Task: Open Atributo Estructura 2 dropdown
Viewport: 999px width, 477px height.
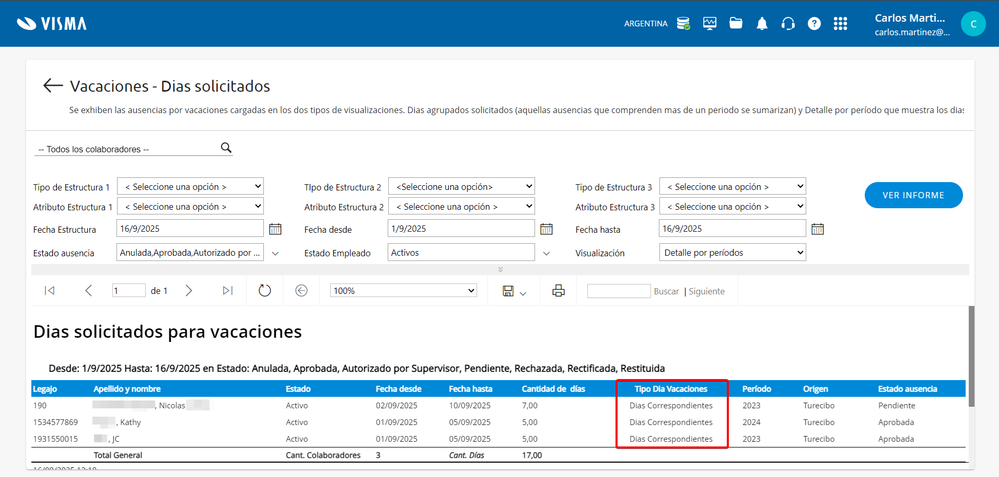Action: (461, 206)
